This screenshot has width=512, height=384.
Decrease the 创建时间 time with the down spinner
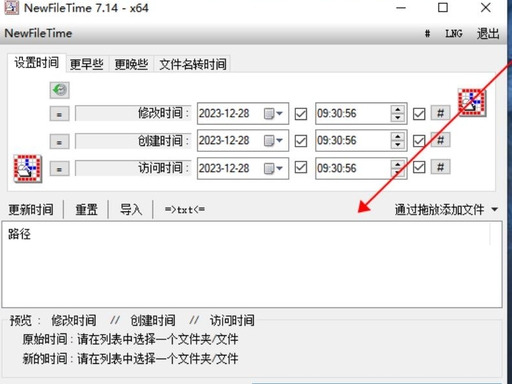coord(398,145)
